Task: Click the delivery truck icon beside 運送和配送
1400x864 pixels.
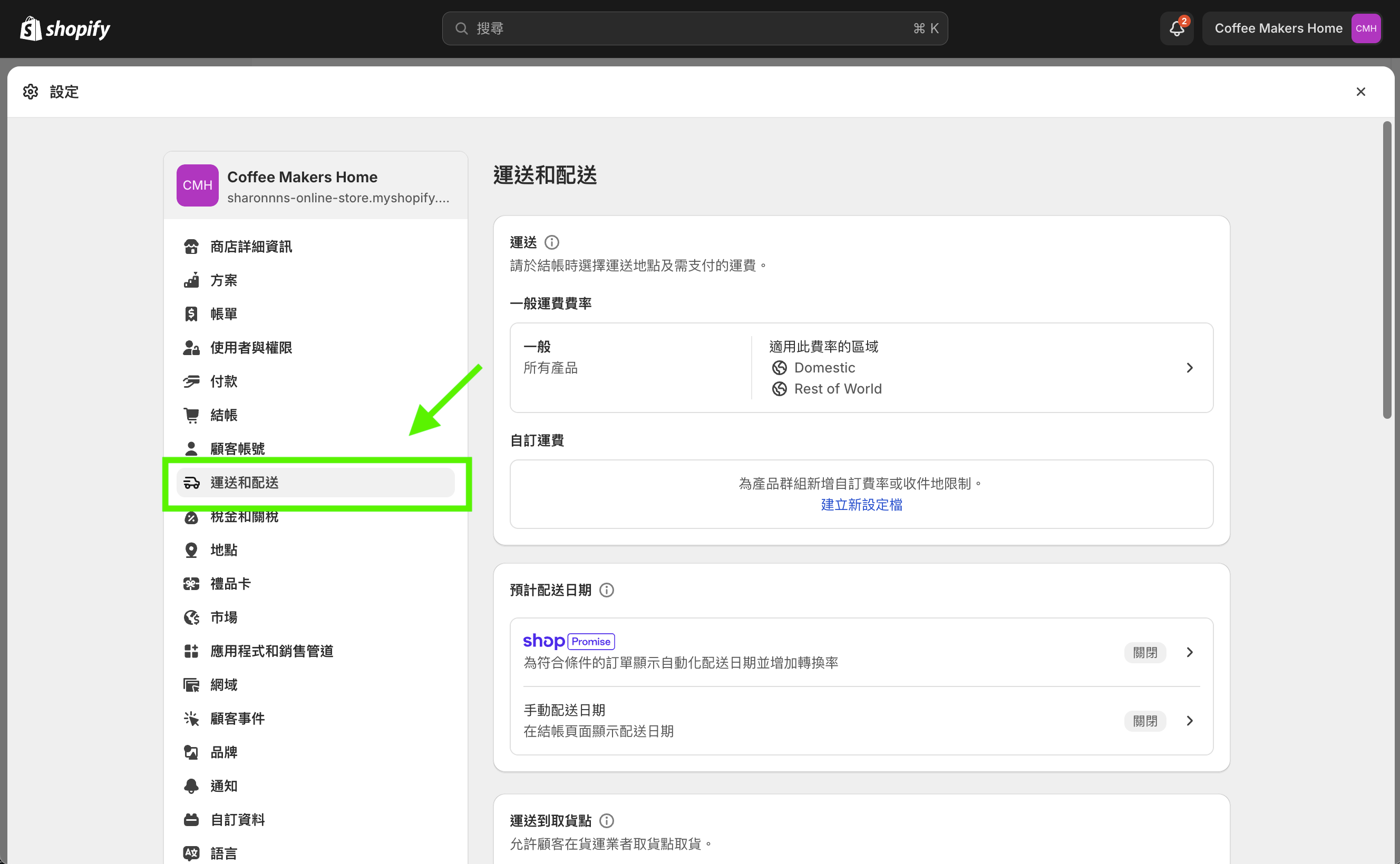Action: (191, 483)
